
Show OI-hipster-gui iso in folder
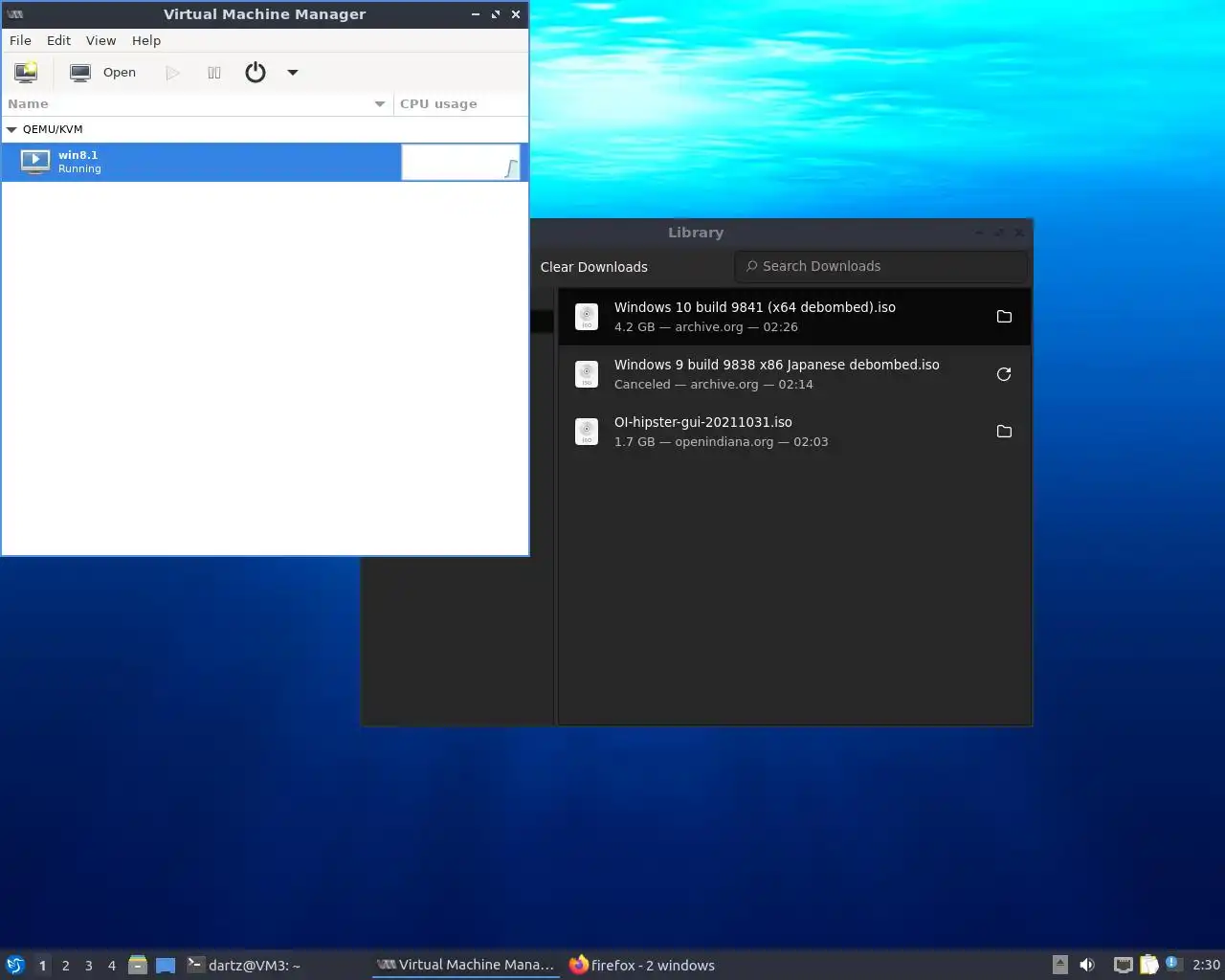point(1004,432)
